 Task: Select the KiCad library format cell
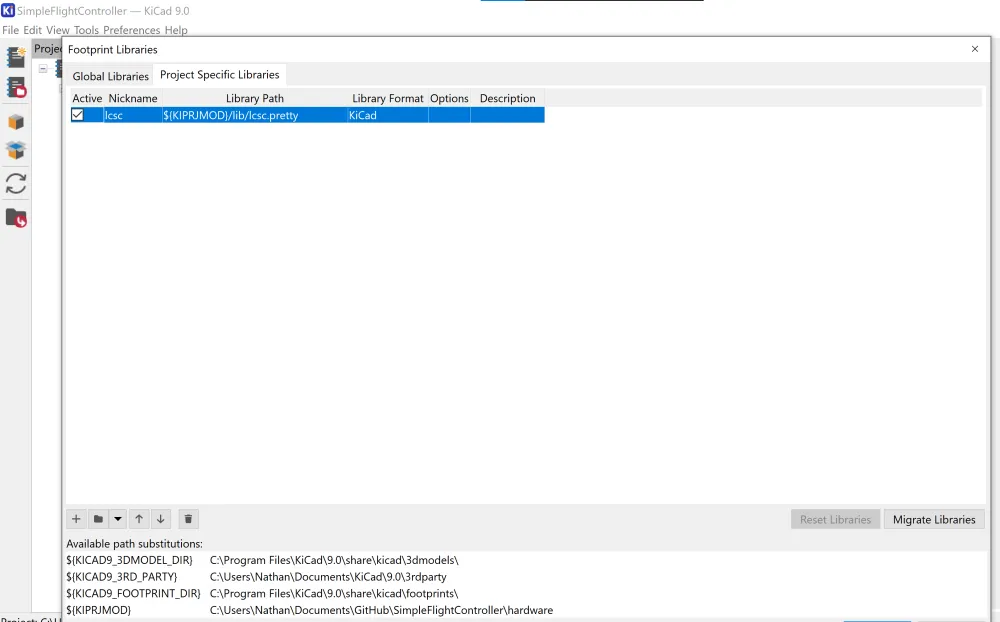[387, 115]
